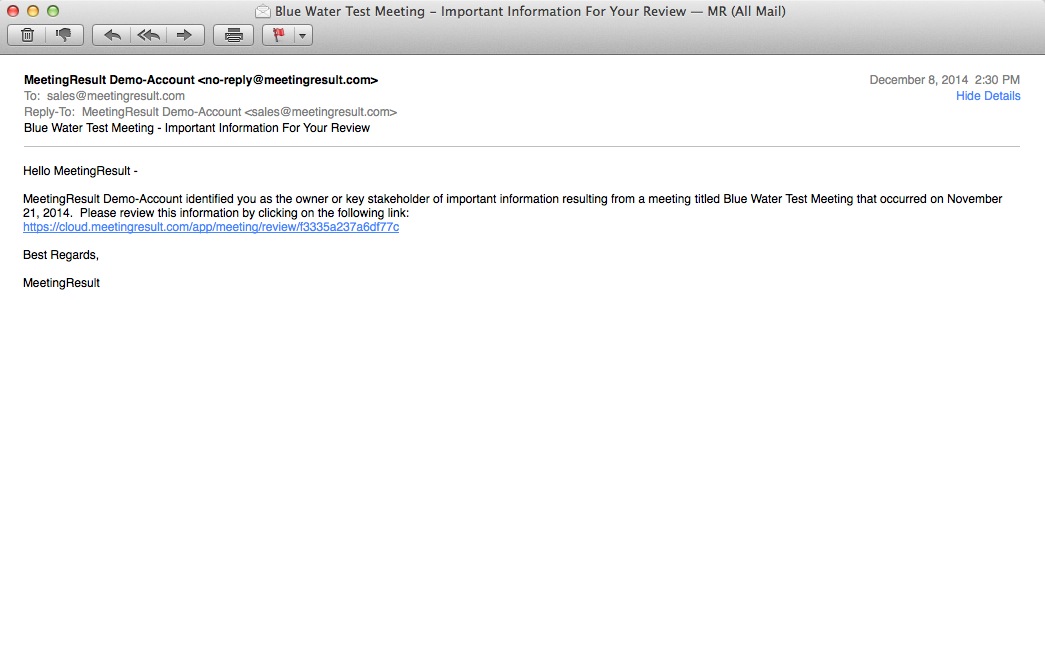
Task: Click the Hide Details link
Action: point(988,96)
